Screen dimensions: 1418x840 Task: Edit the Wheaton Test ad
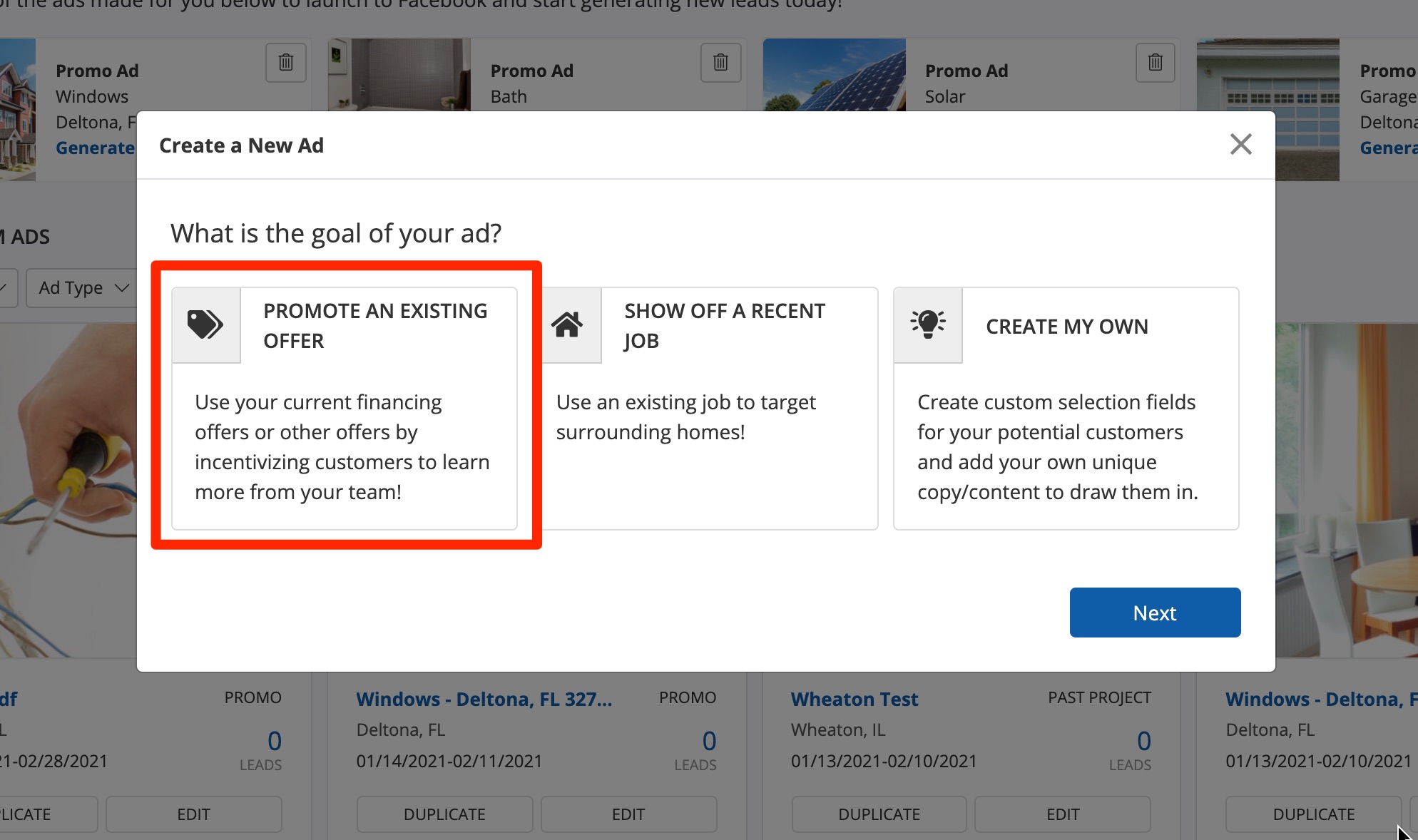point(1062,814)
